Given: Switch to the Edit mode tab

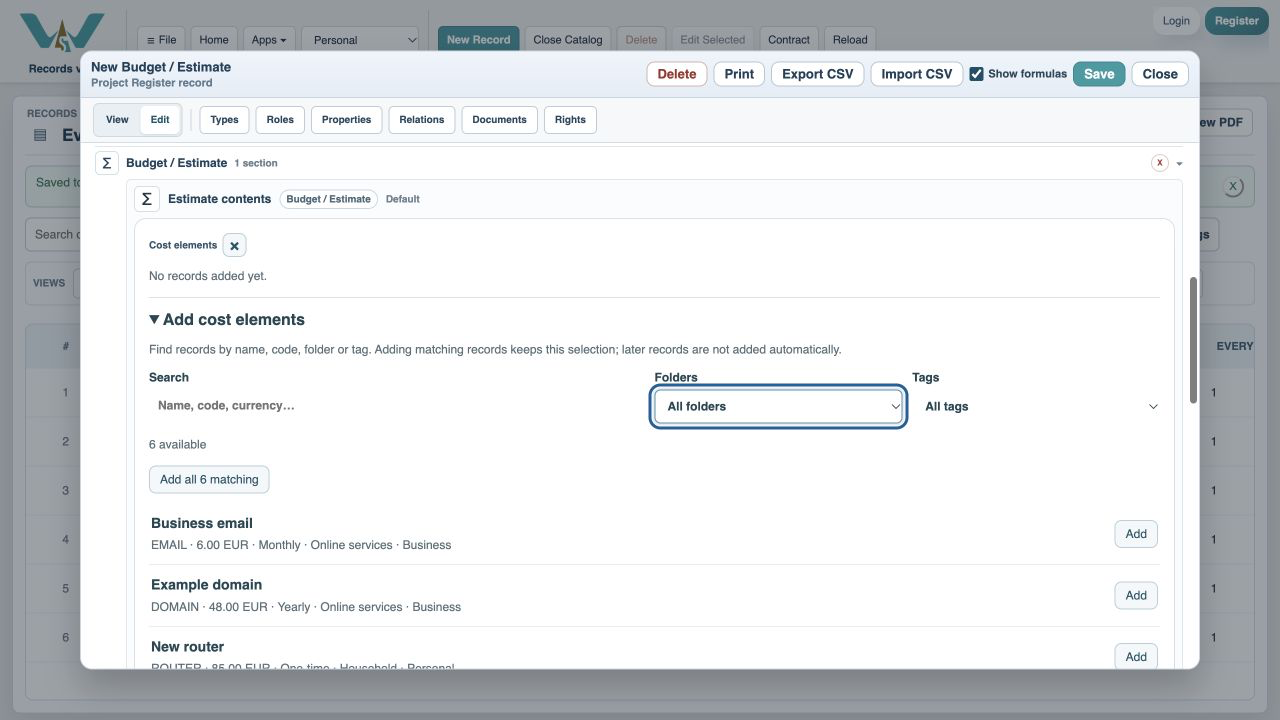Looking at the screenshot, I should (x=160, y=120).
